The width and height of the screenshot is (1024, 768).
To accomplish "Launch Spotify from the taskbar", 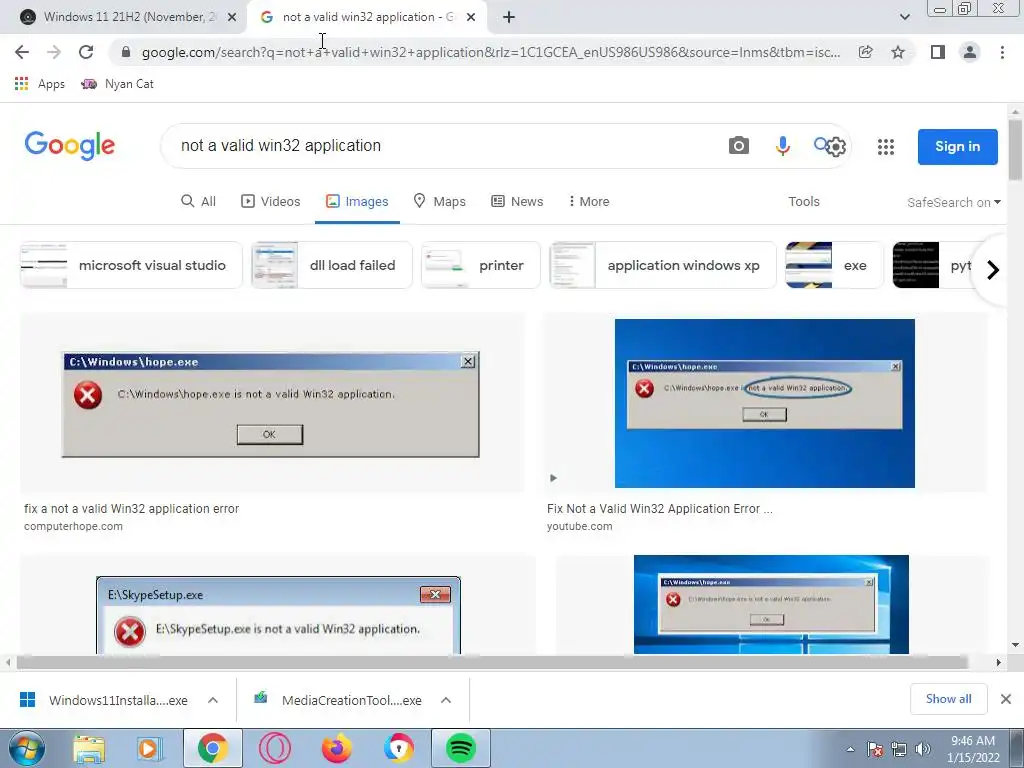I will click(x=460, y=748).
